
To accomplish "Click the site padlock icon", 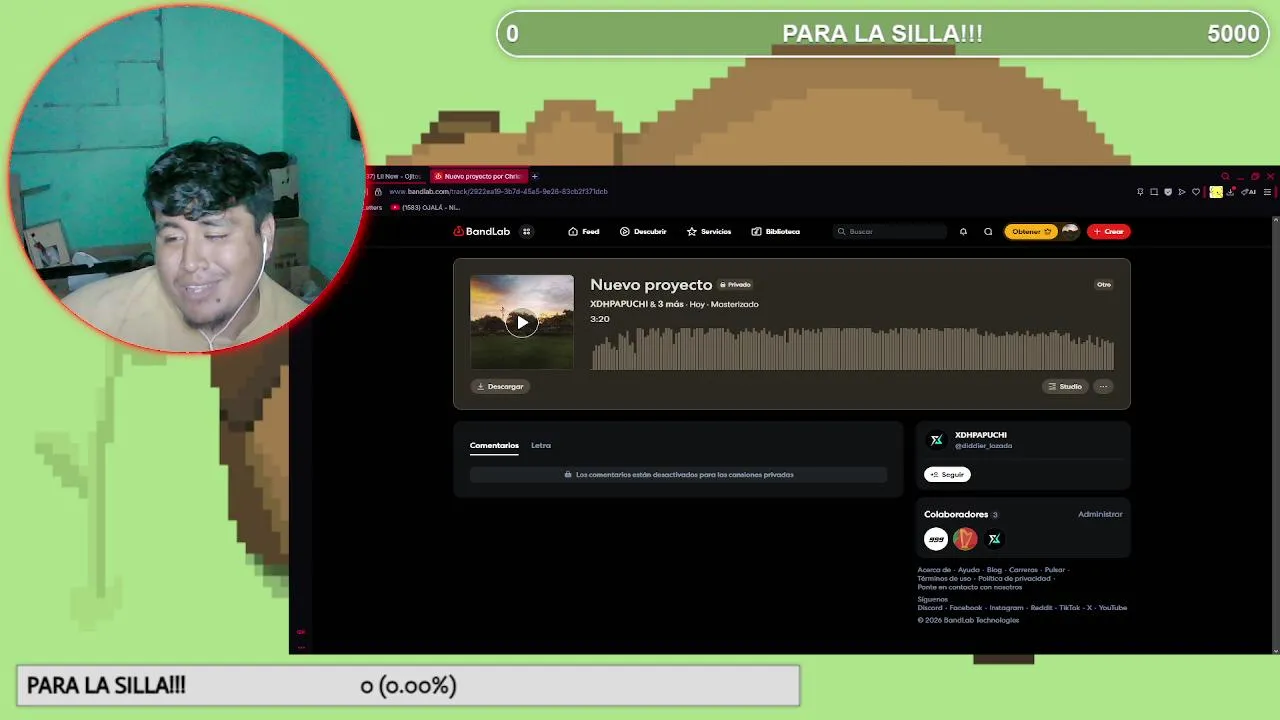I will pyautogui.click(x=377, y=191).
